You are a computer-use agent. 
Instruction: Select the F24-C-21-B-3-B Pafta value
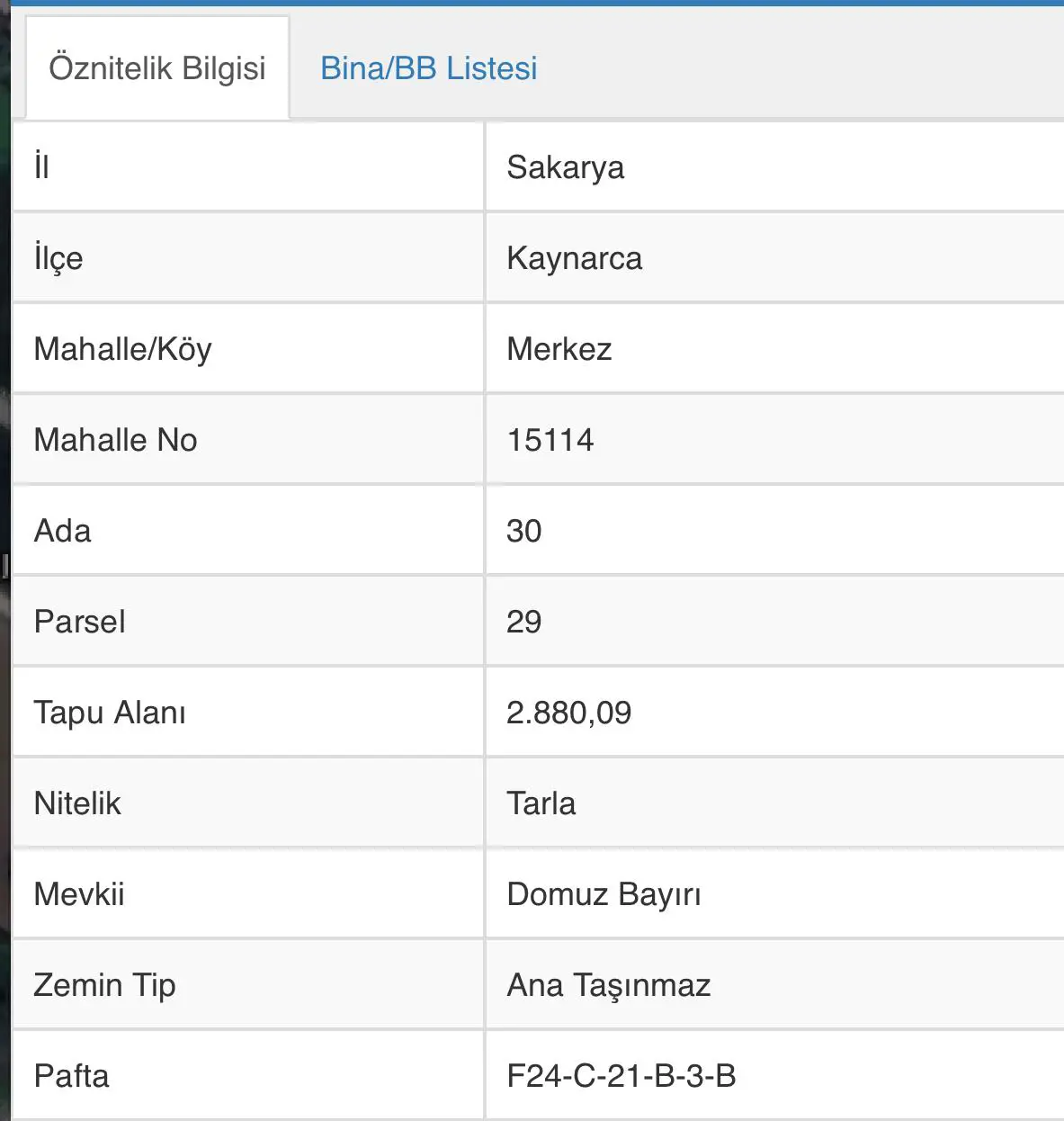621,1076
